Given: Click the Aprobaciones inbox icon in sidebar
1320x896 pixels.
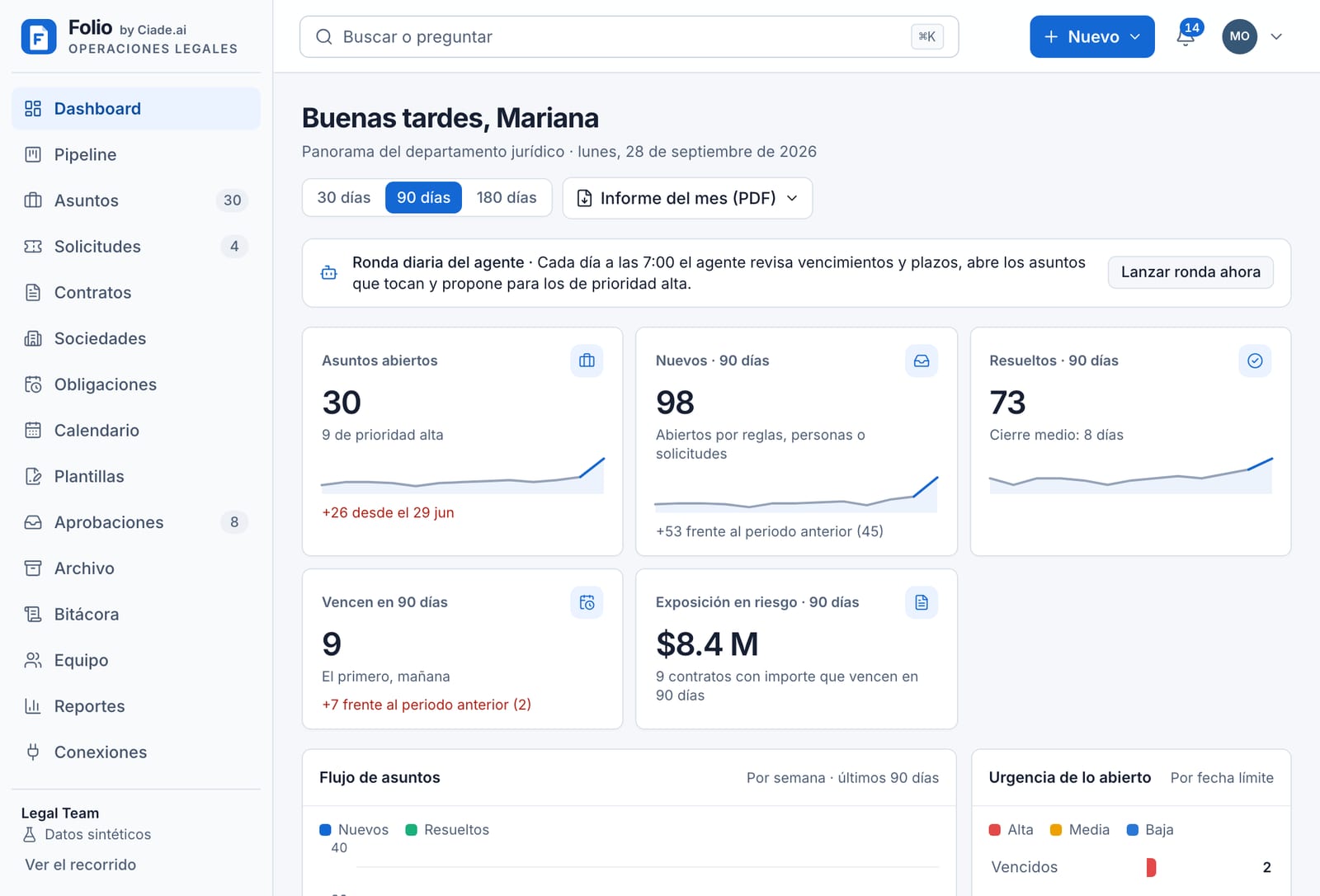Looking at the screenshot, I should coord(33,522).
